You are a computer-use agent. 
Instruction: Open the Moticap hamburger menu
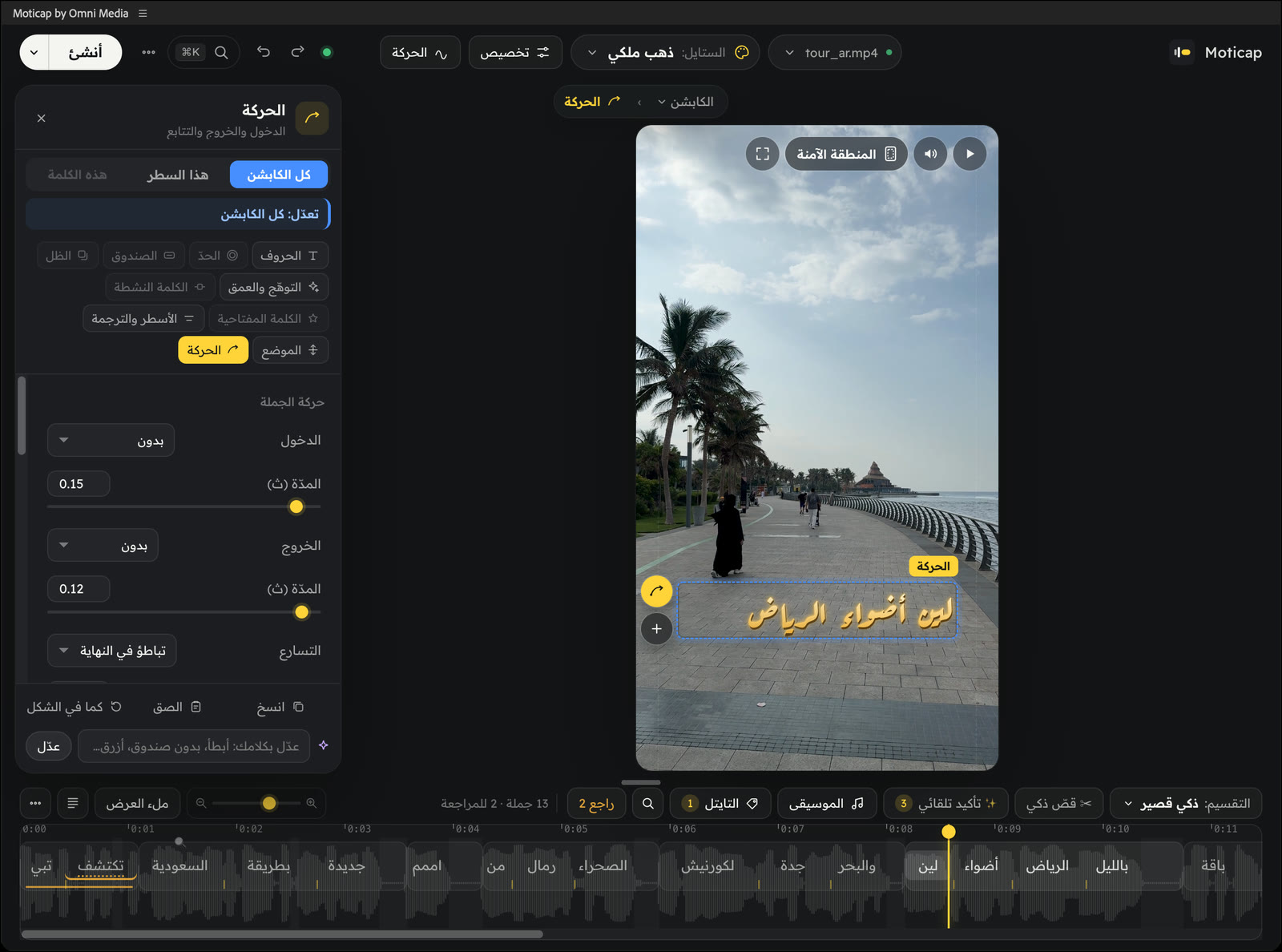click(143, 13)
